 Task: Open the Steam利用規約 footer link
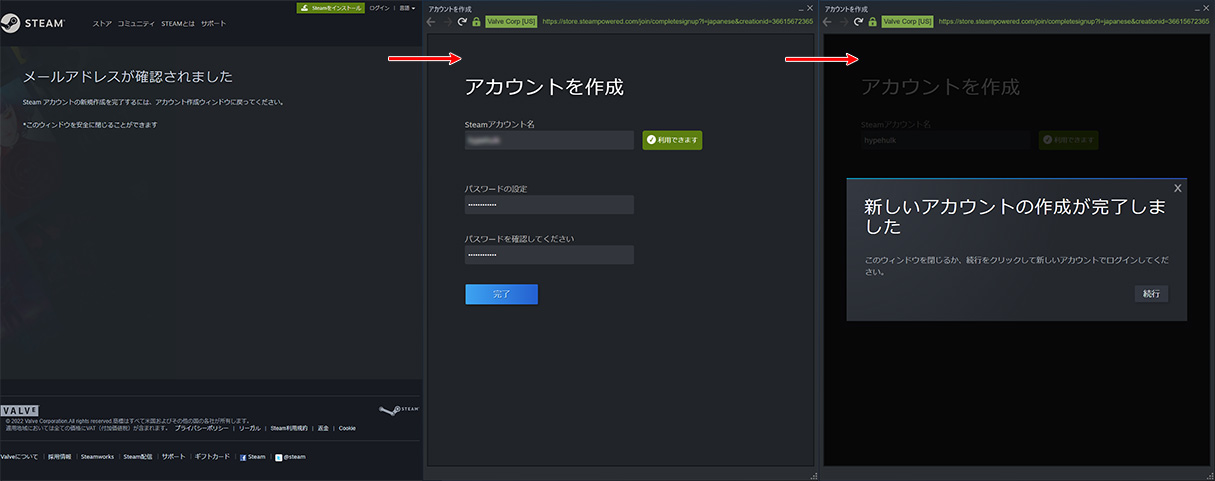pos(290,428)
